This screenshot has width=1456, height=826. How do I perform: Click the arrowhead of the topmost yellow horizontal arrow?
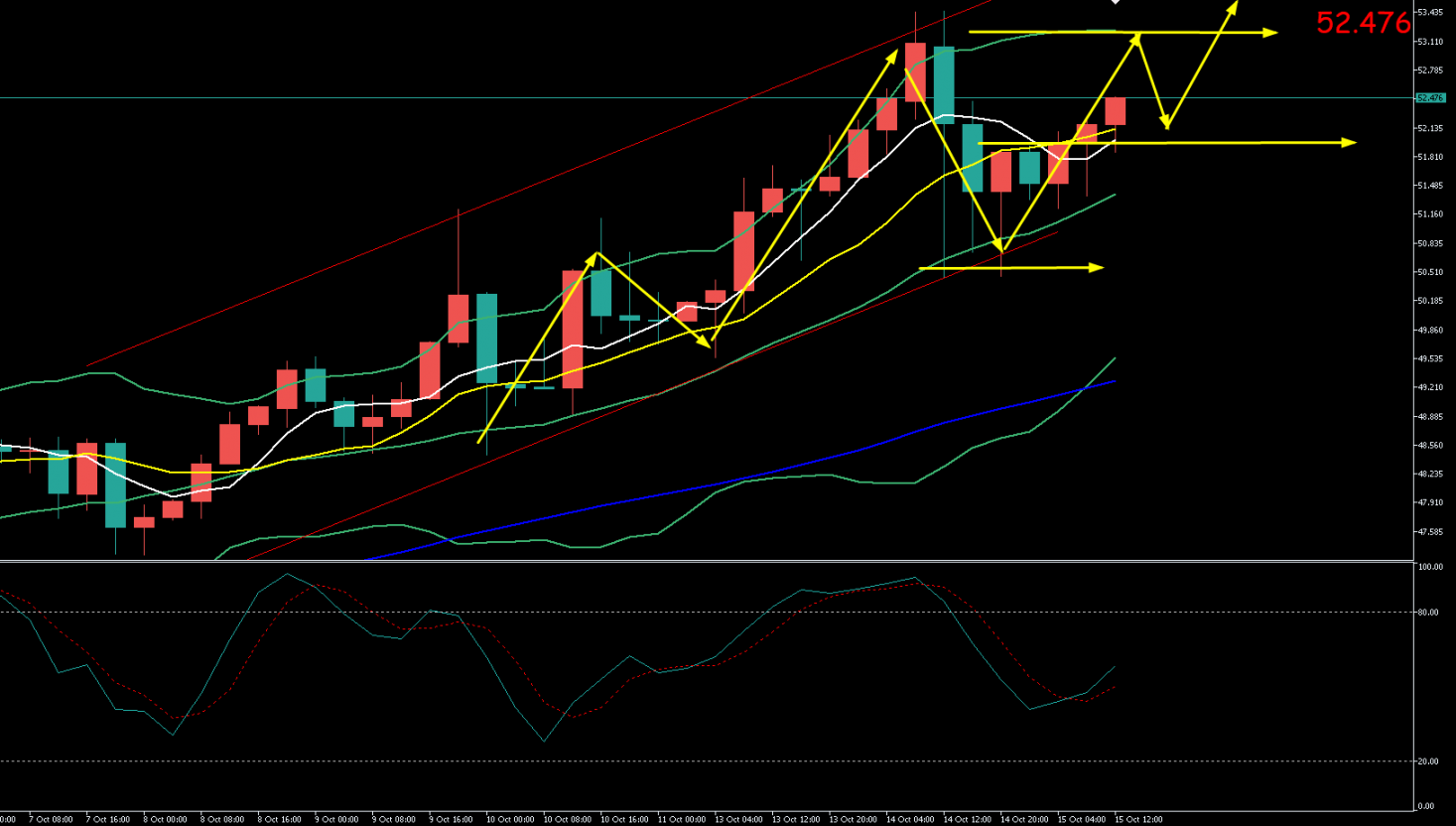[x=1271, y=33]
